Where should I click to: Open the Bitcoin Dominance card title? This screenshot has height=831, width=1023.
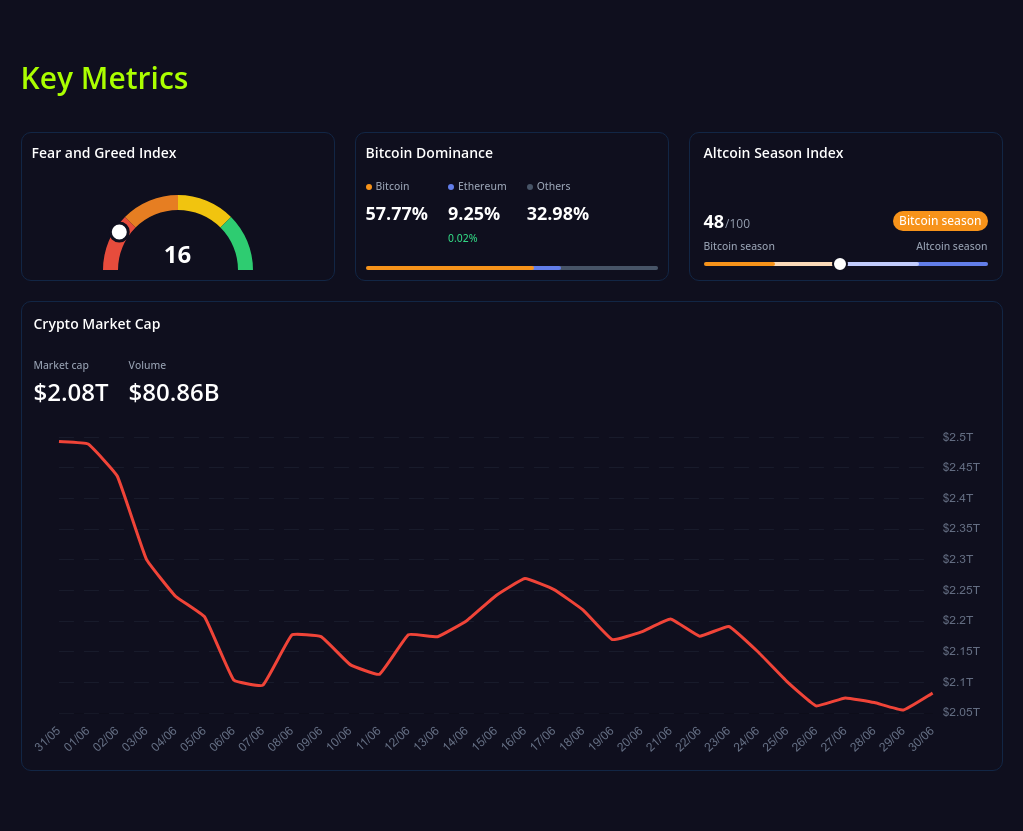tap(429, 153)
